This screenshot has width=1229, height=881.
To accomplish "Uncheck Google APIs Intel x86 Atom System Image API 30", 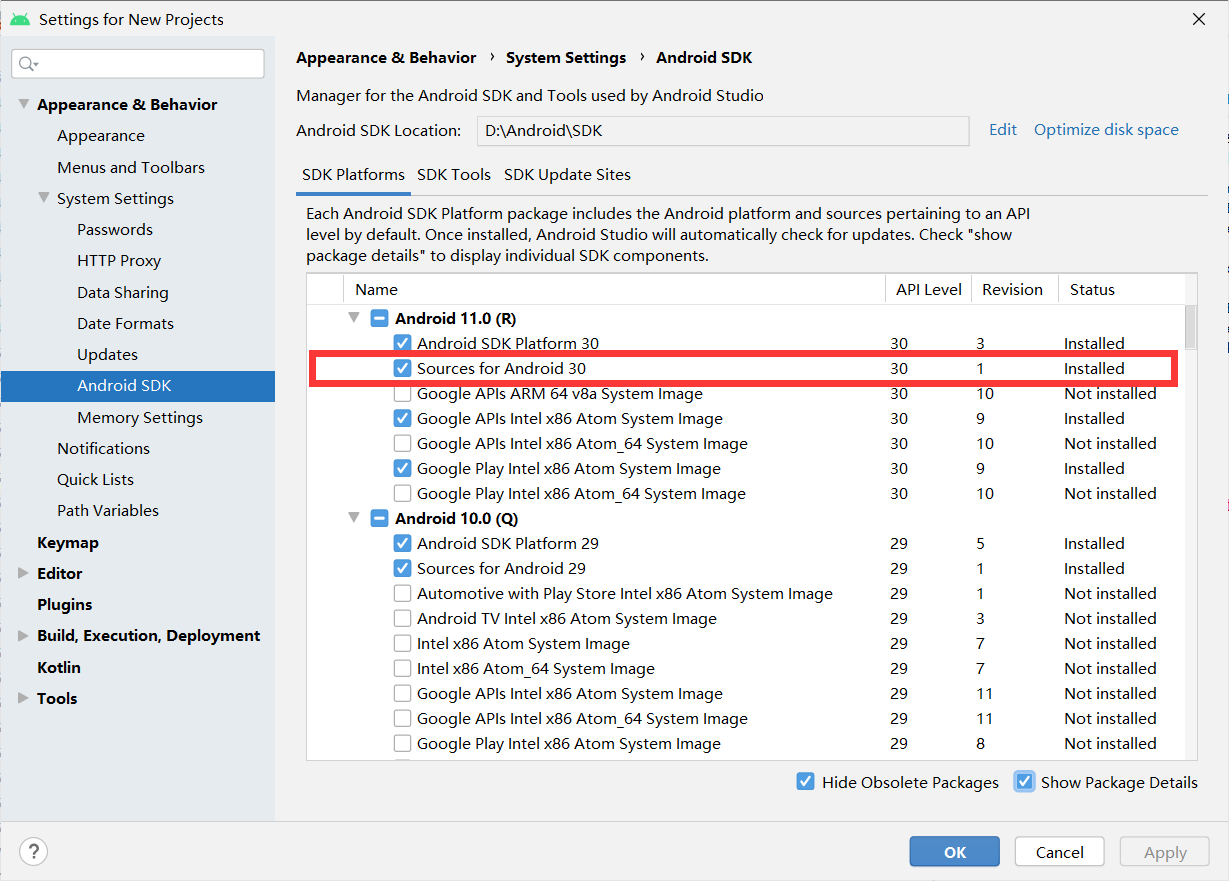I will 402,419.
